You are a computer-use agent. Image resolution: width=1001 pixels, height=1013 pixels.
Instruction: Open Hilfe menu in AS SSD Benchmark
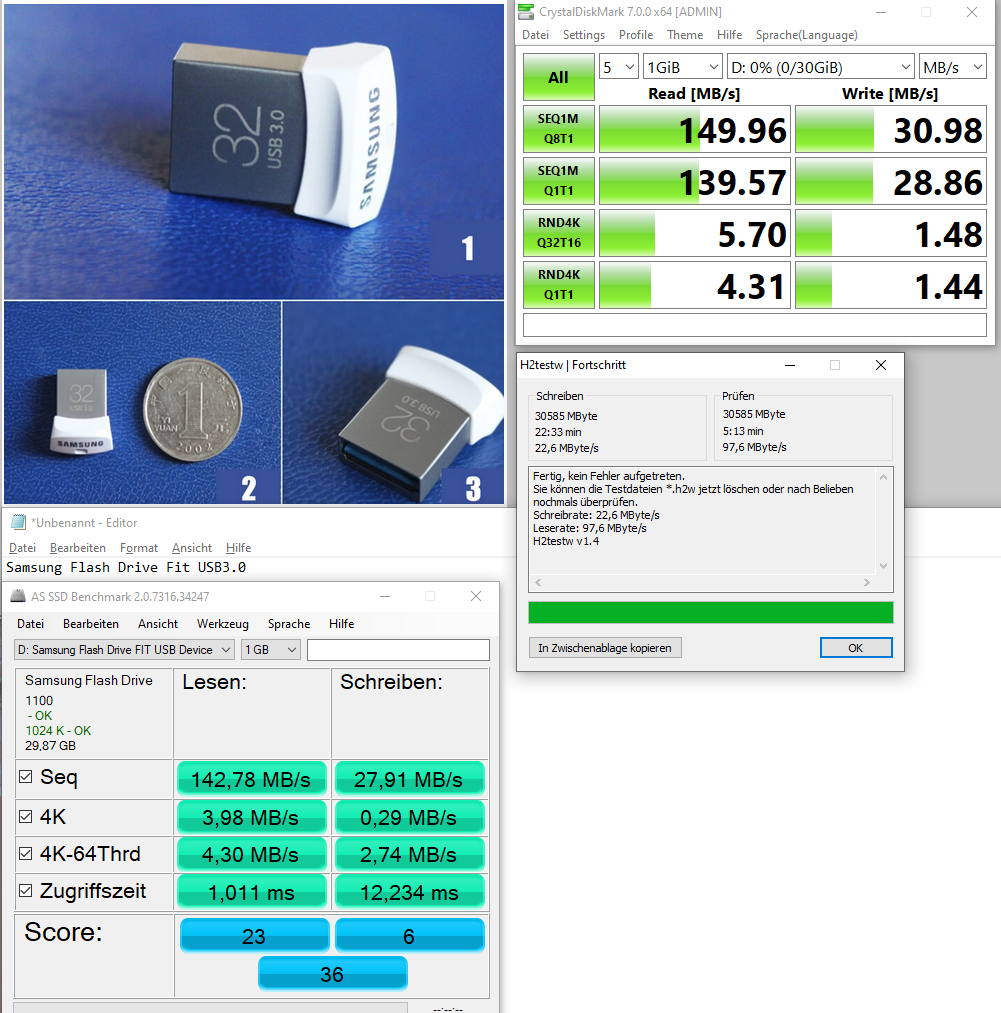tap(341, 623)
